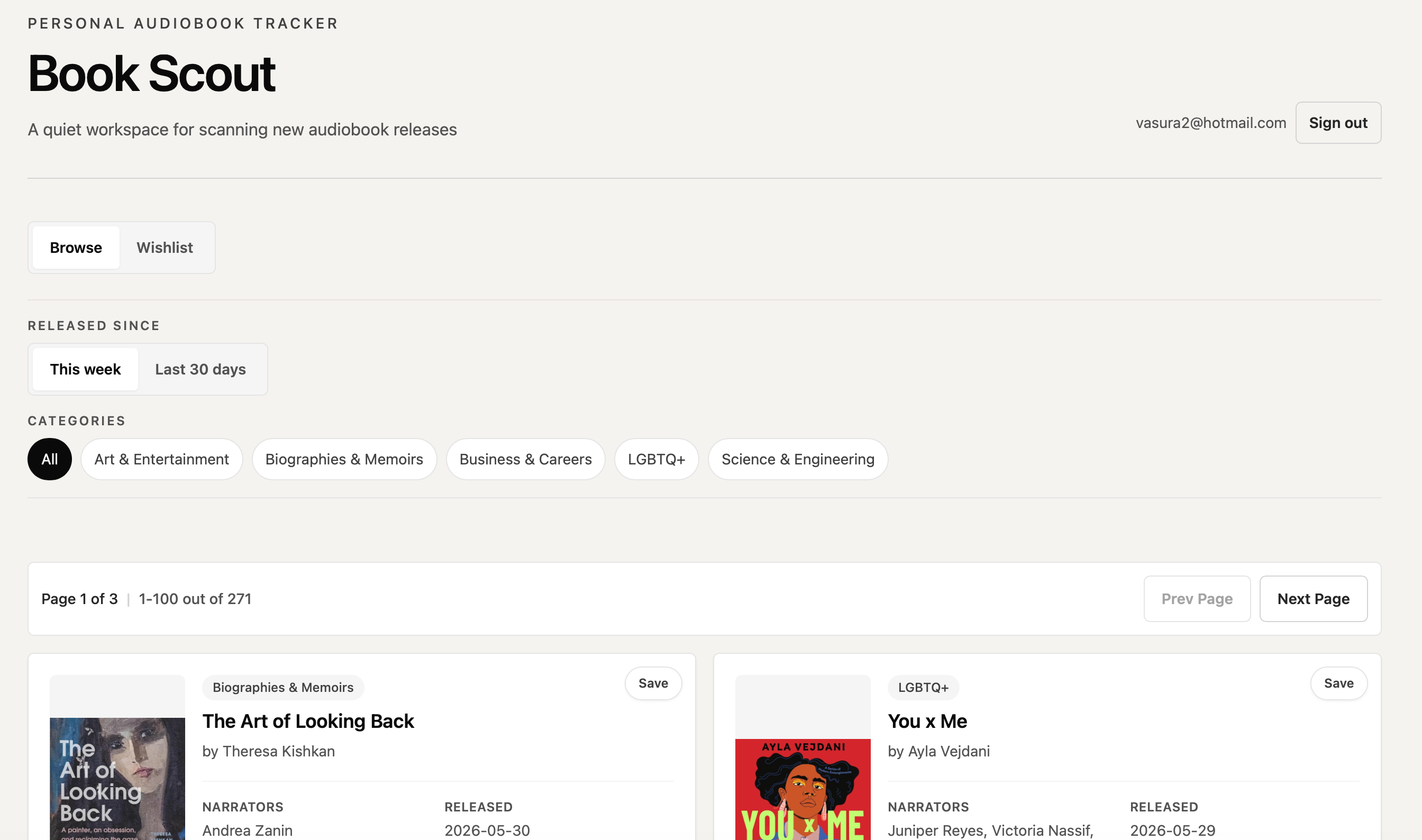Click narrators Juniper Reyes, Victoria Nassif
The height and width of the screenshot is (840, 1422).
990,830
